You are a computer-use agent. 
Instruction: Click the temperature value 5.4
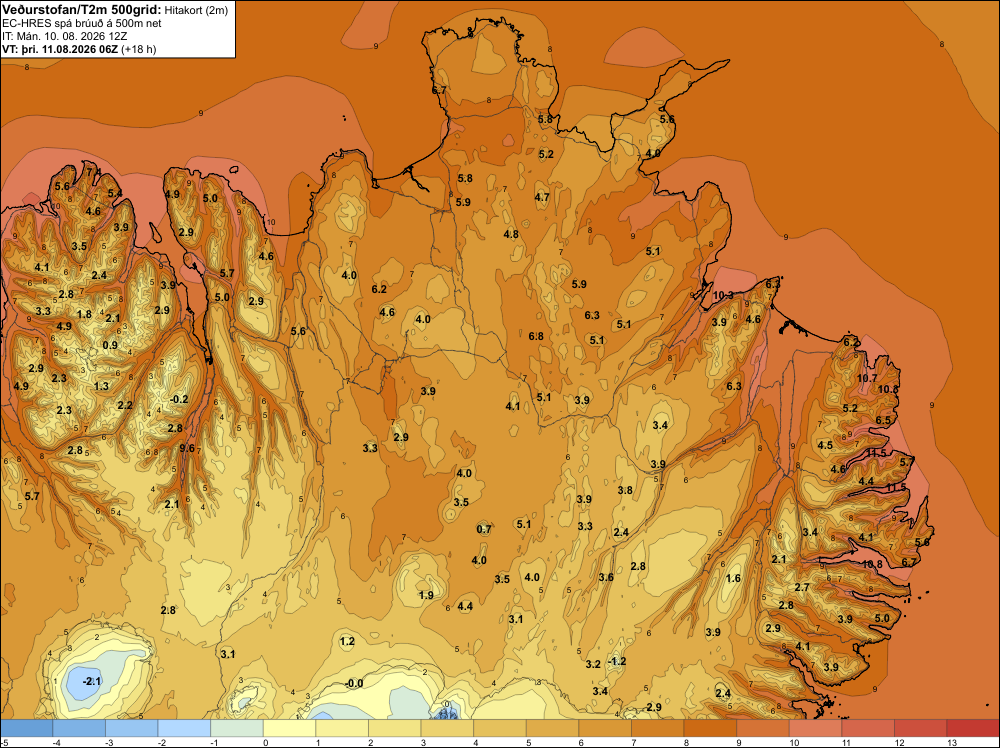[115, 193]
